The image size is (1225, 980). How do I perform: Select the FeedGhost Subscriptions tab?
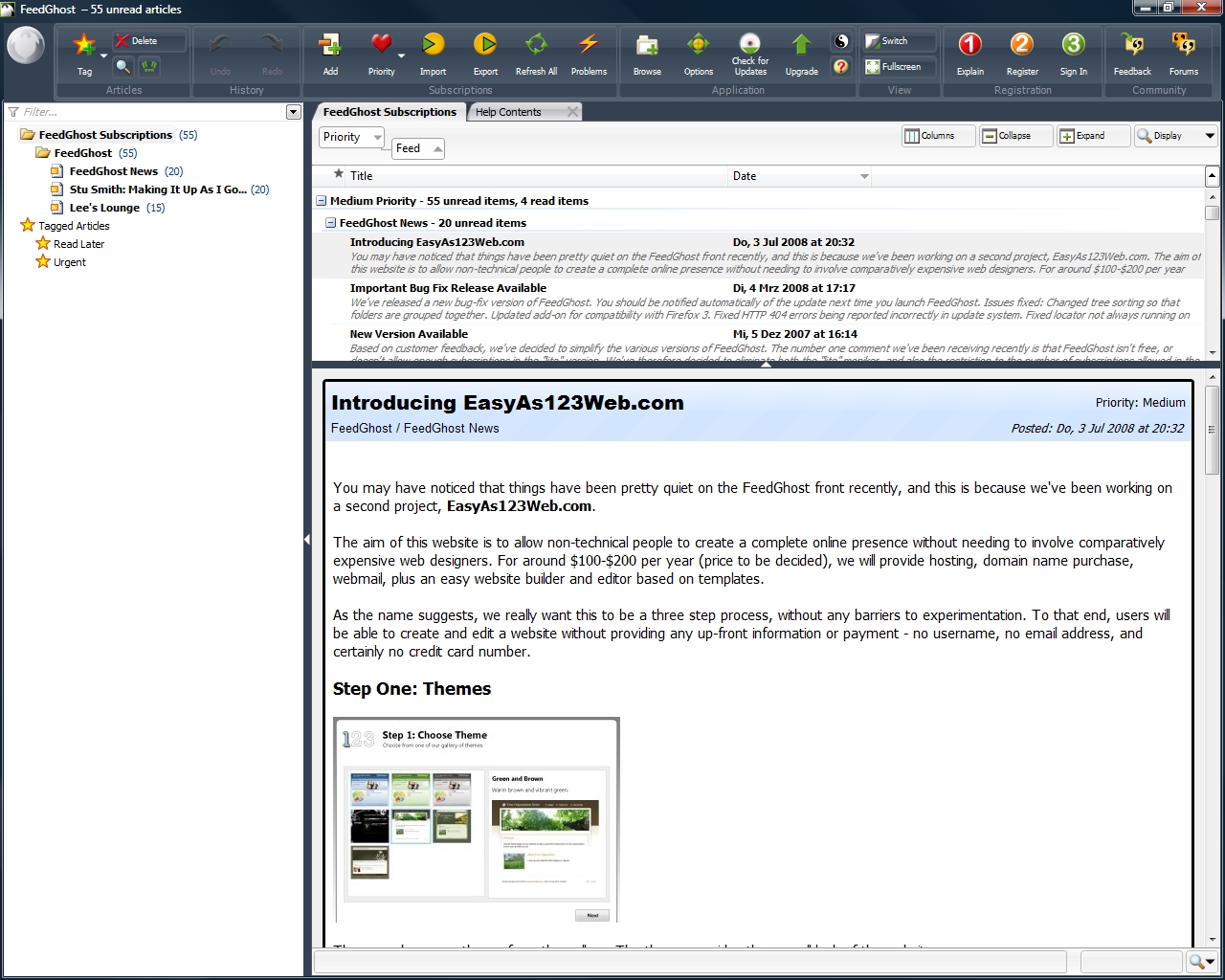click(390, 112)
